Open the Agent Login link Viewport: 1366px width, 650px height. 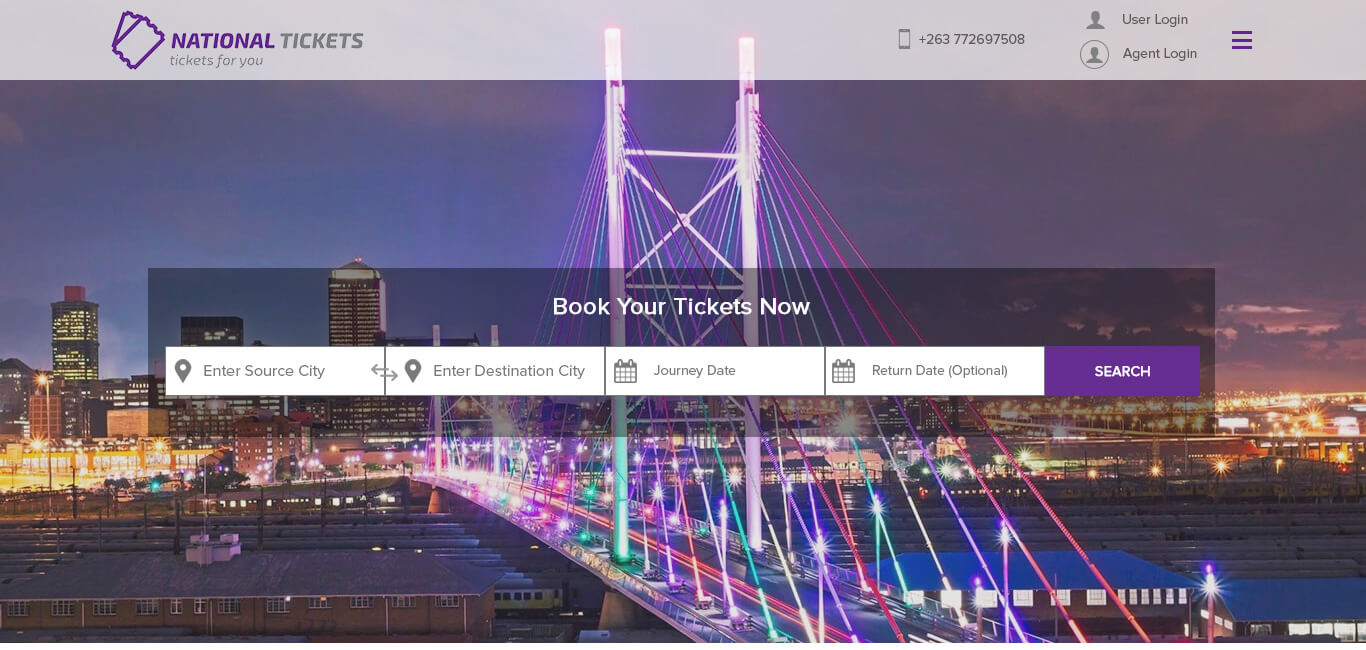pos(1160,54)
